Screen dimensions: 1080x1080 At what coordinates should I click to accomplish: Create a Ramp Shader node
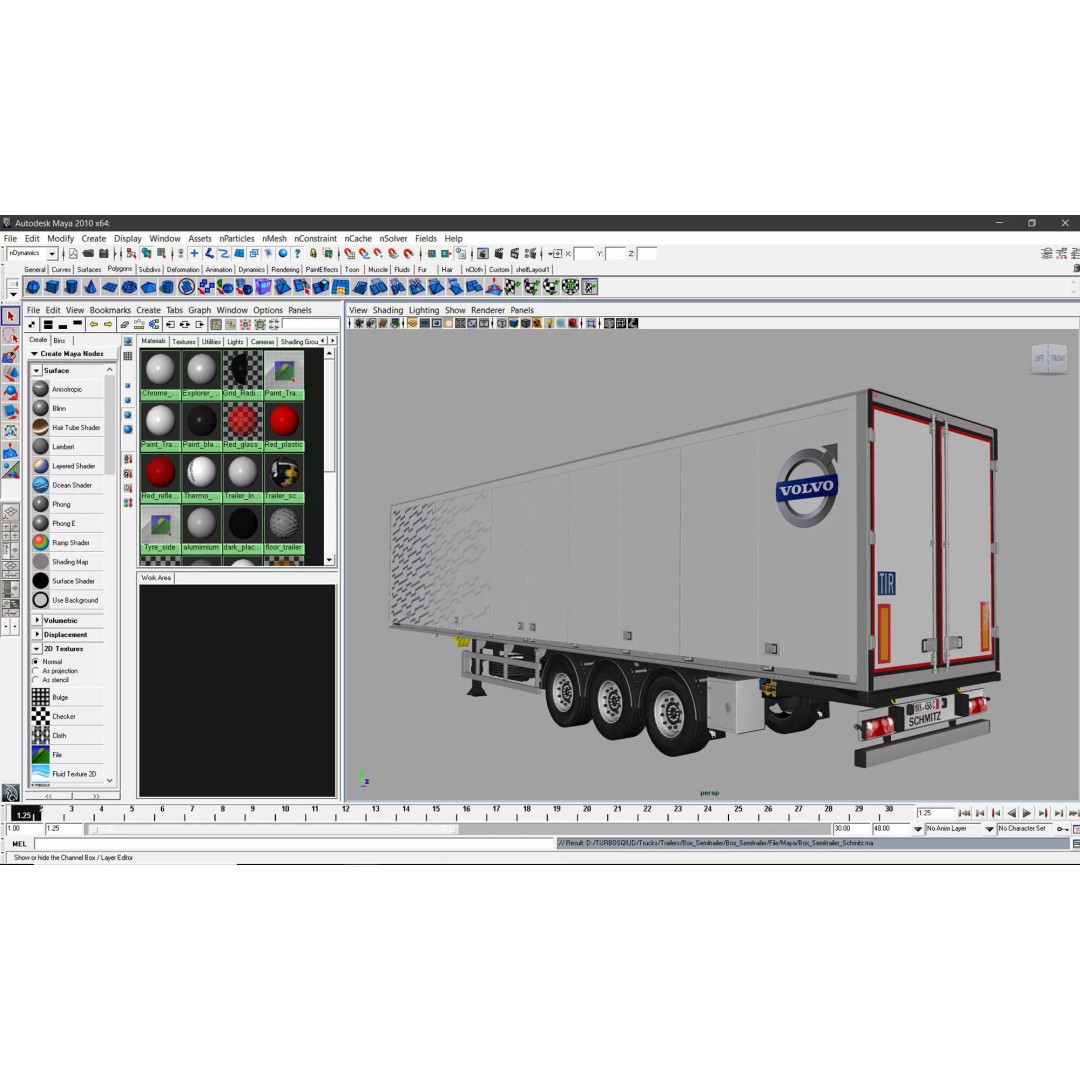point(67,543)
